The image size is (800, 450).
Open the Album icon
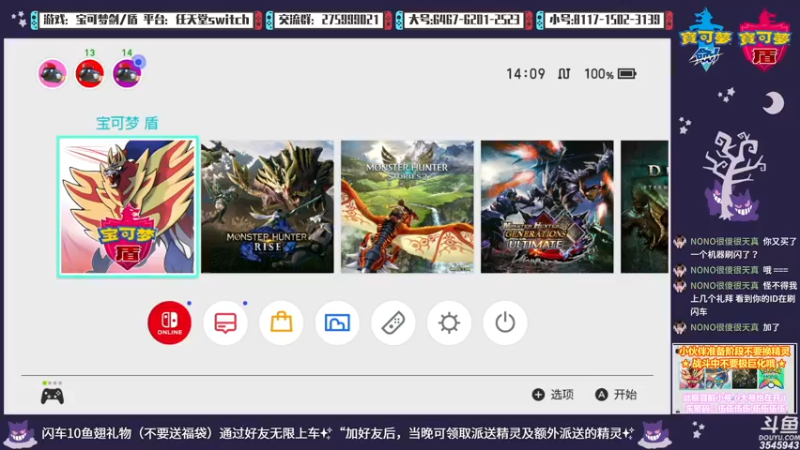[x=337, y=322]
